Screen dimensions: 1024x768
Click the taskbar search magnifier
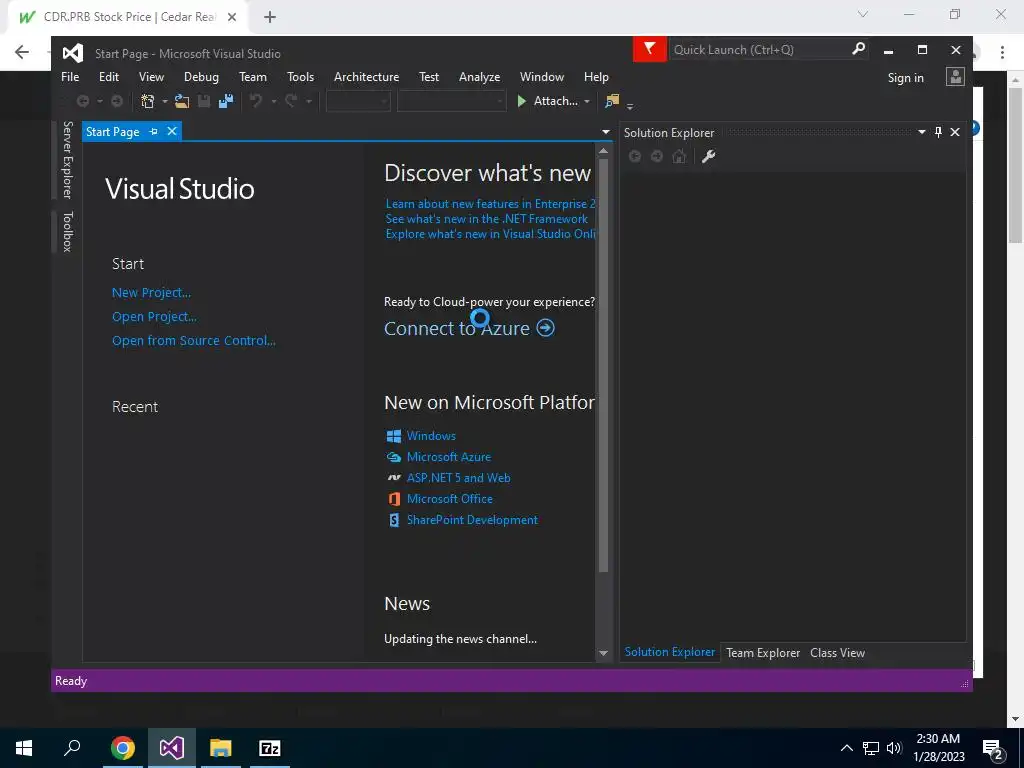tap(72, 748)
